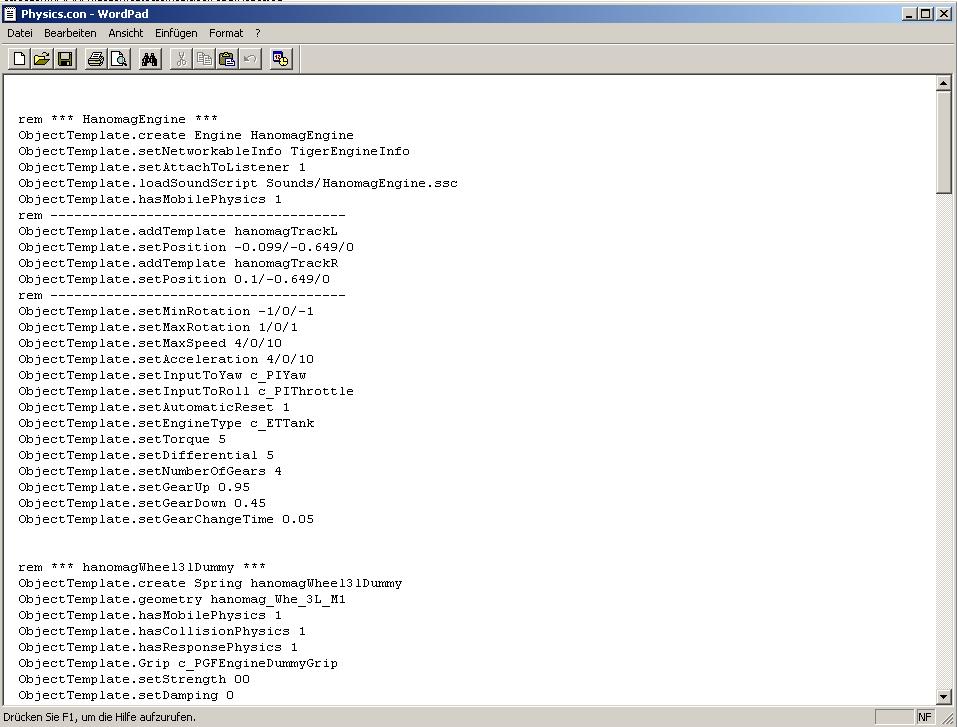Click the line 'setGearChangeTime 0.05'
This screenshot has height=727, width=957.
[x=166, y=519]
